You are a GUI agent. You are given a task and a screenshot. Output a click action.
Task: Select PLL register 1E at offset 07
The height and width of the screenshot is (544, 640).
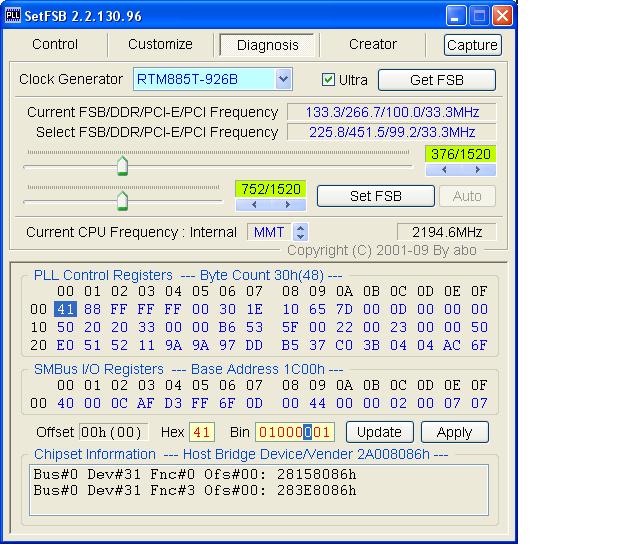coord(254,309)
